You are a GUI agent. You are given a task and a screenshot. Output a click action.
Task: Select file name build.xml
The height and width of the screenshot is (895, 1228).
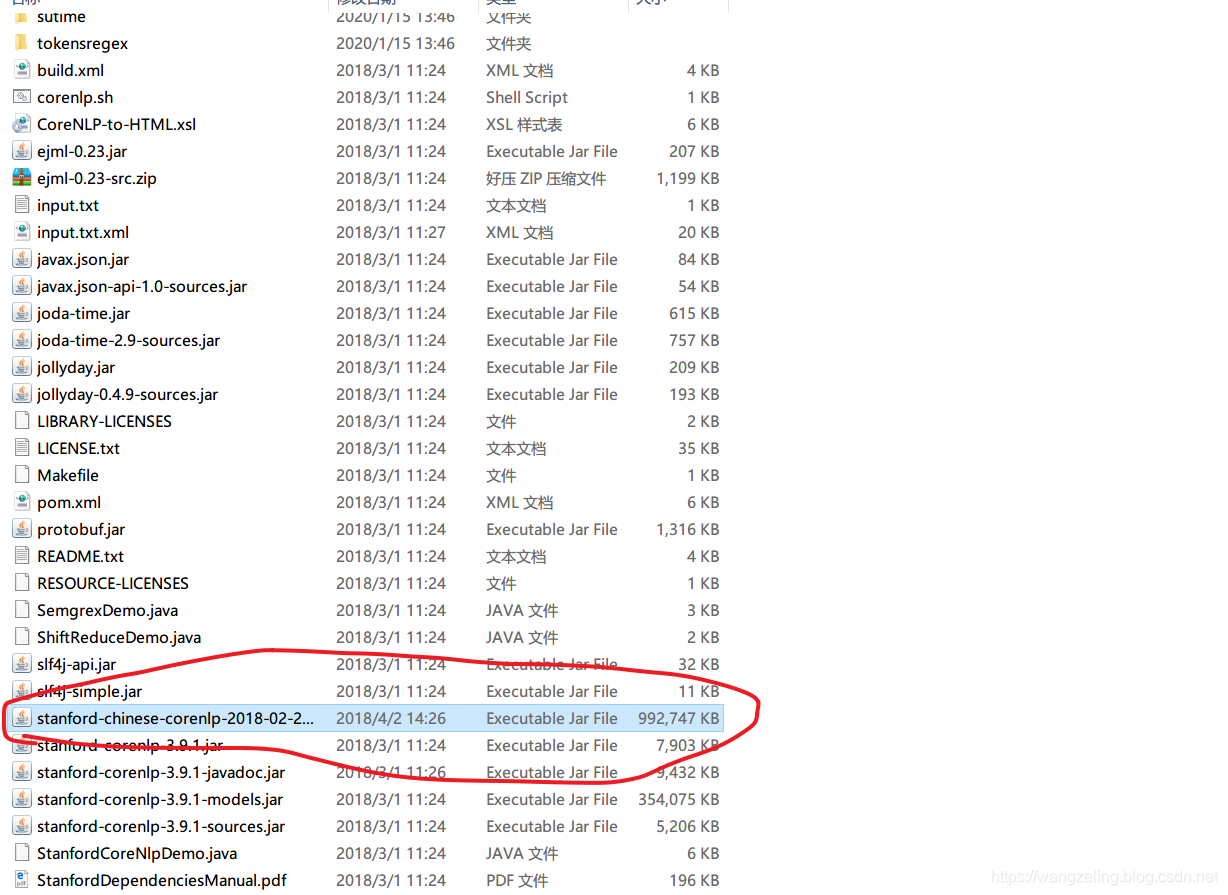(70, 71)
